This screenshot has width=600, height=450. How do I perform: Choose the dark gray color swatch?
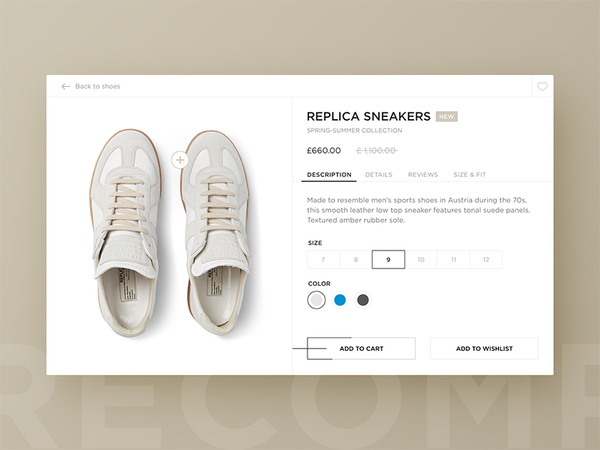363,300
